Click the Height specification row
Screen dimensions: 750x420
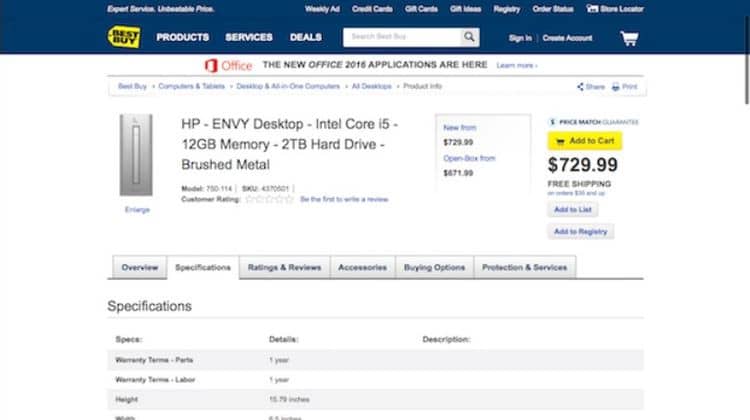(375, 399)
